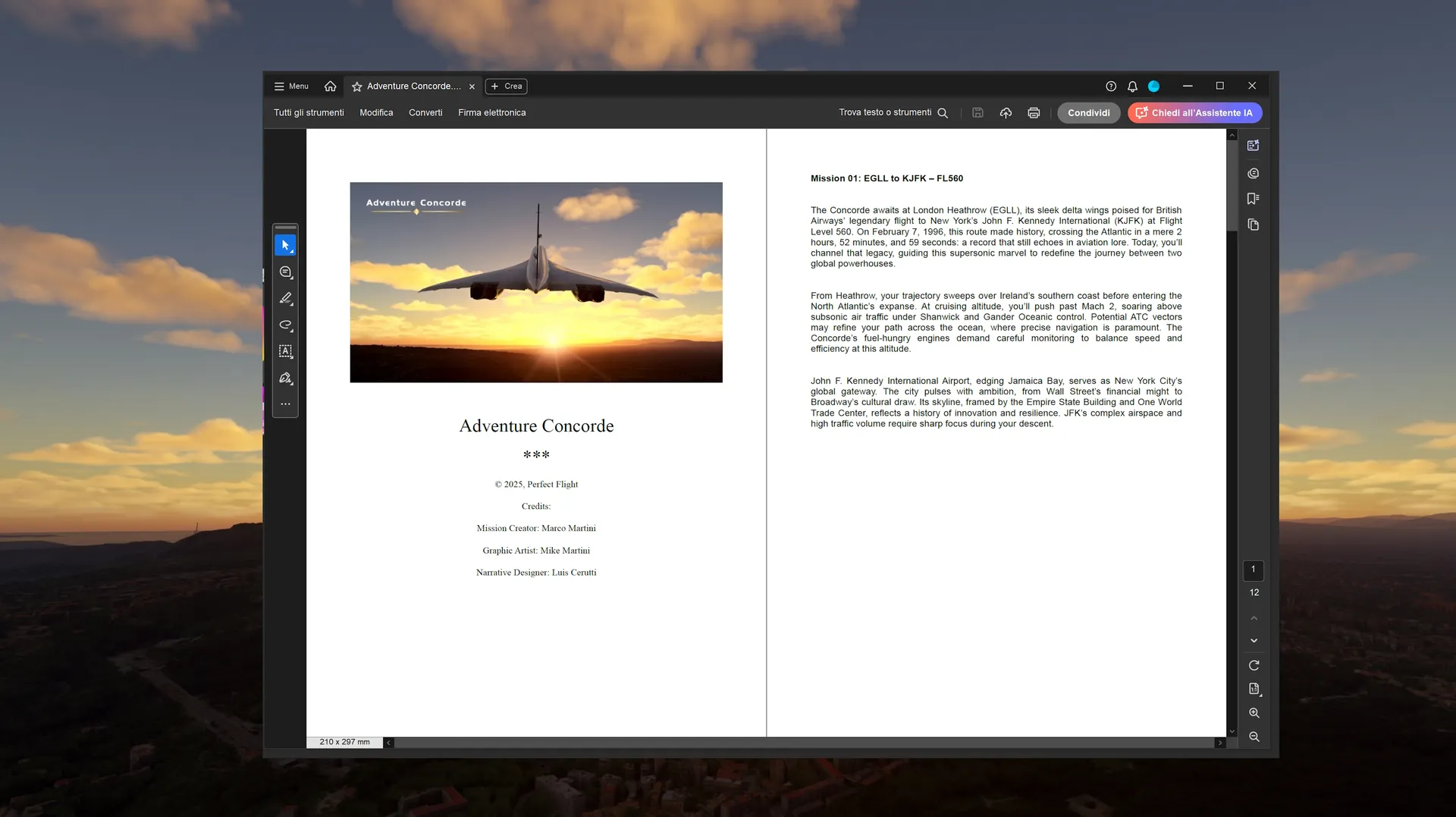Maximize the Acrobat window
This screenshot has height=817, width=1456.
click(1219, 86)
